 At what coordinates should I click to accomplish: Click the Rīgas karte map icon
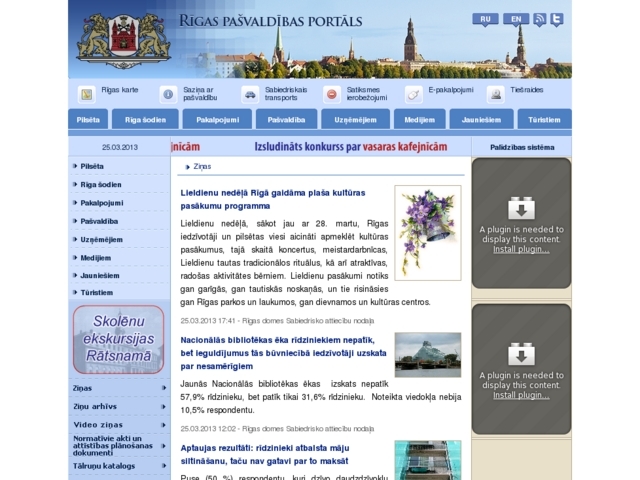pyautogui.click(x=87, y=94)
